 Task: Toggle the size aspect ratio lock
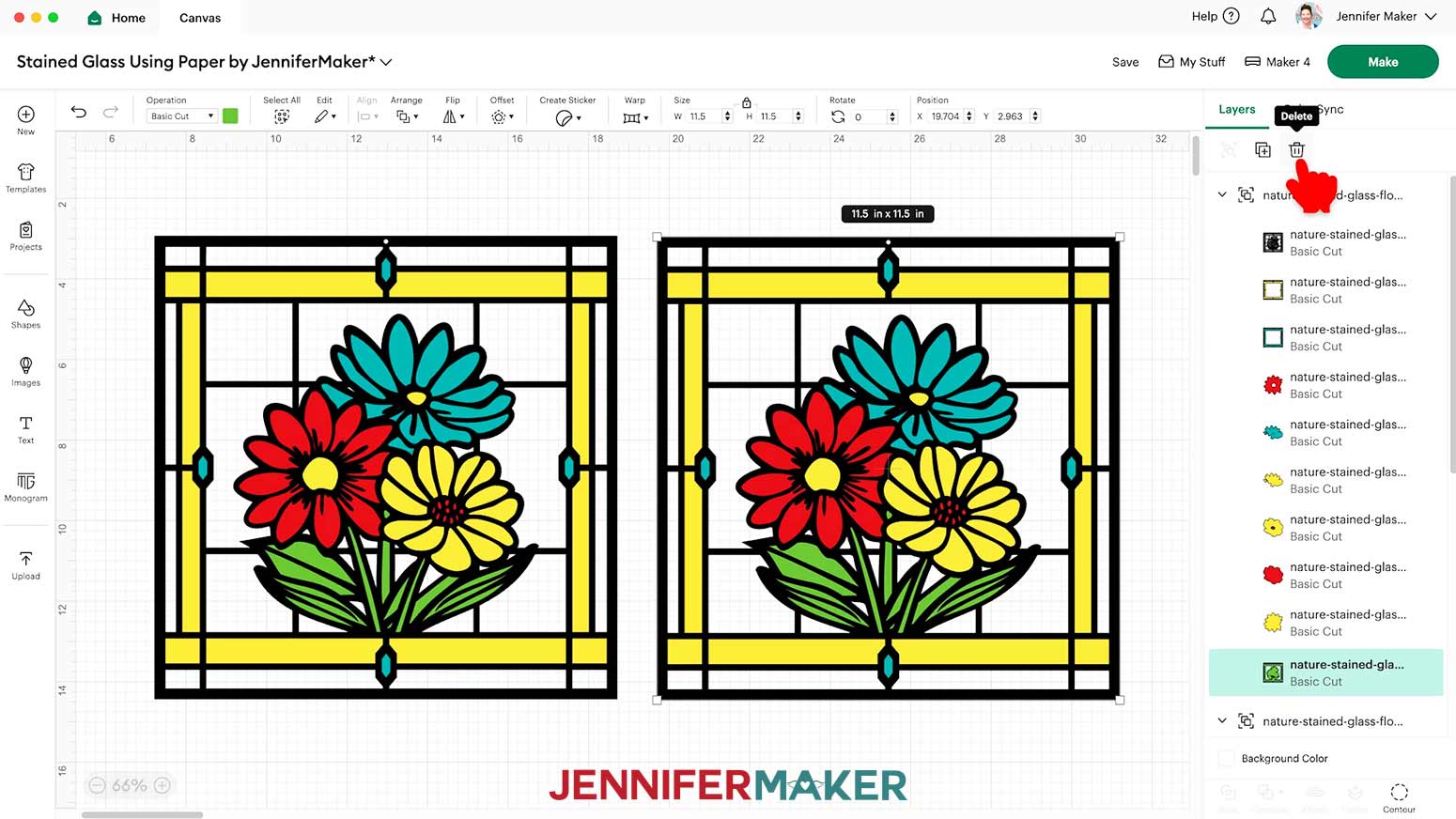point(747,102)
